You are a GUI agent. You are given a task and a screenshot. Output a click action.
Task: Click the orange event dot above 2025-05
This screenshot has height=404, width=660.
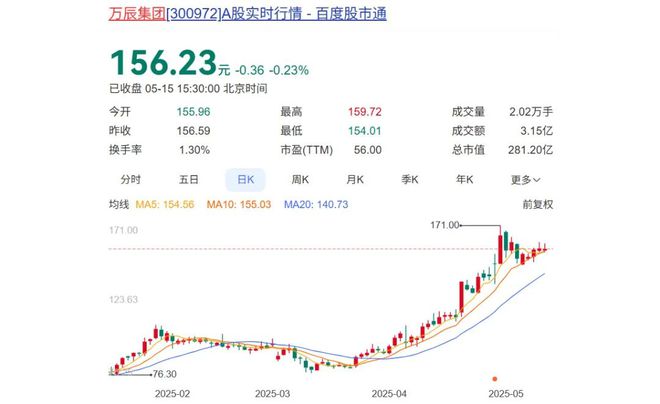pyautogui.click(x=495, y=379)
